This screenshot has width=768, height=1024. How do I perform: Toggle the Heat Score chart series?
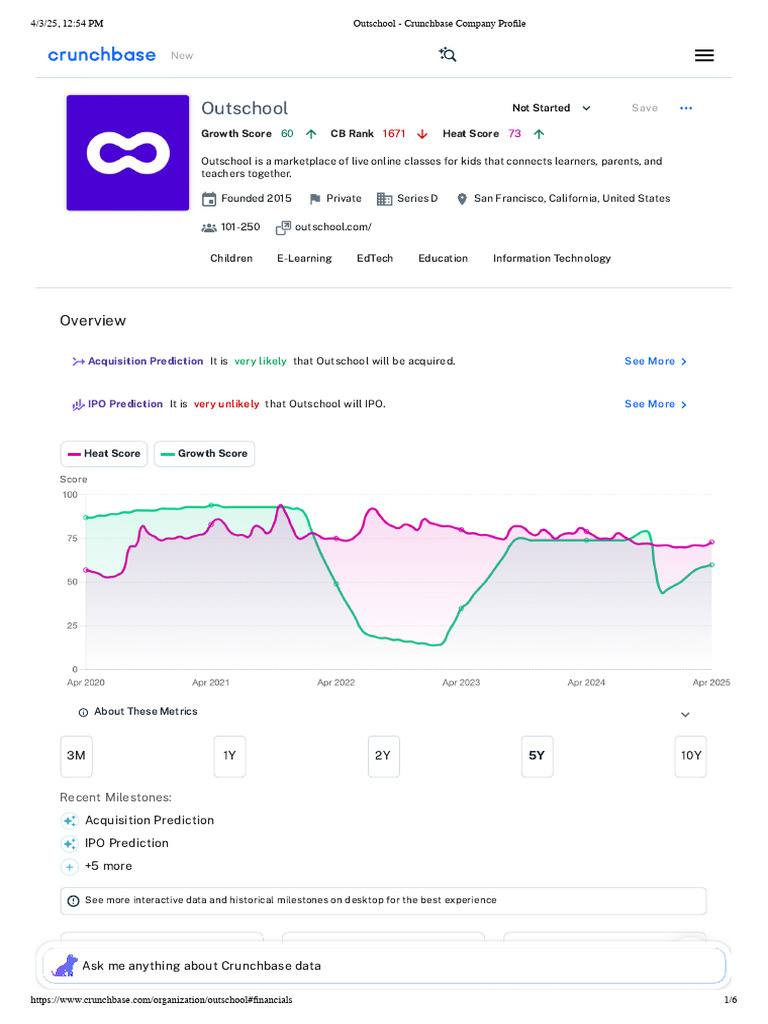(x=104, y=454)
